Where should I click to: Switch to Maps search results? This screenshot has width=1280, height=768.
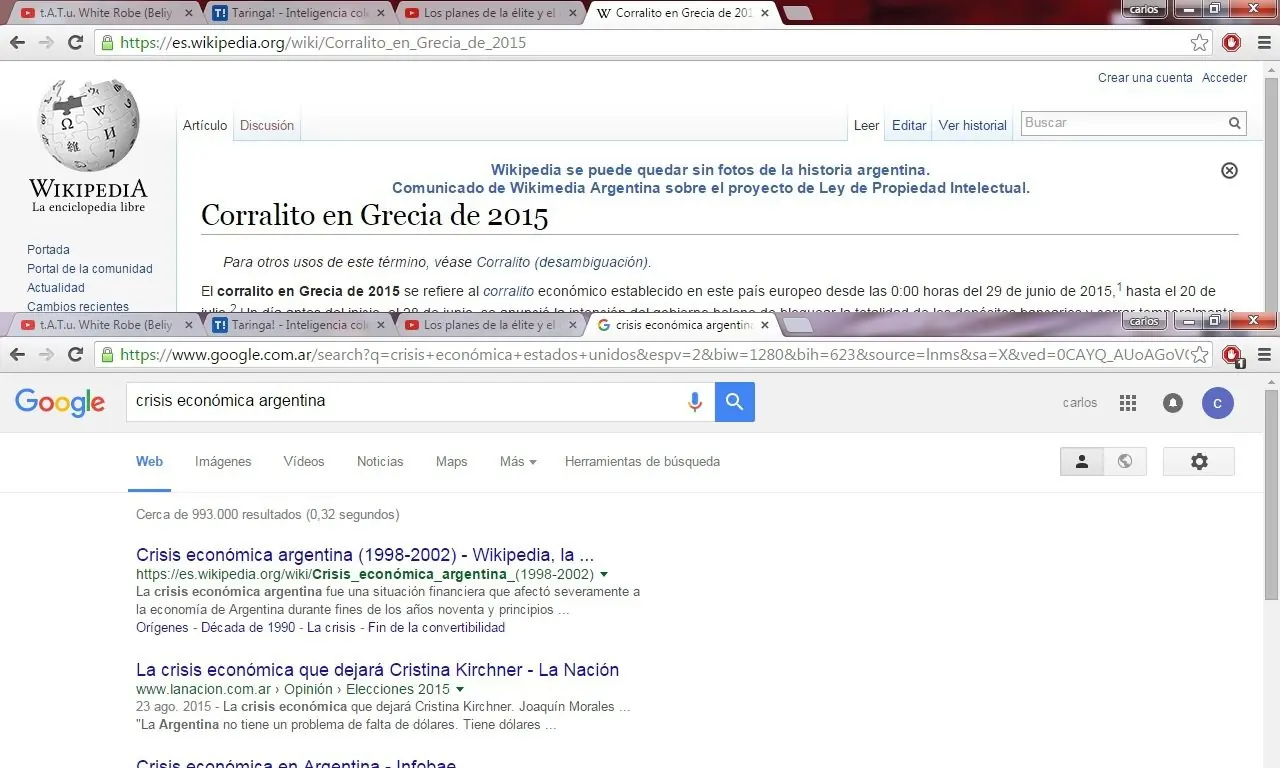(x=452, y=462)
